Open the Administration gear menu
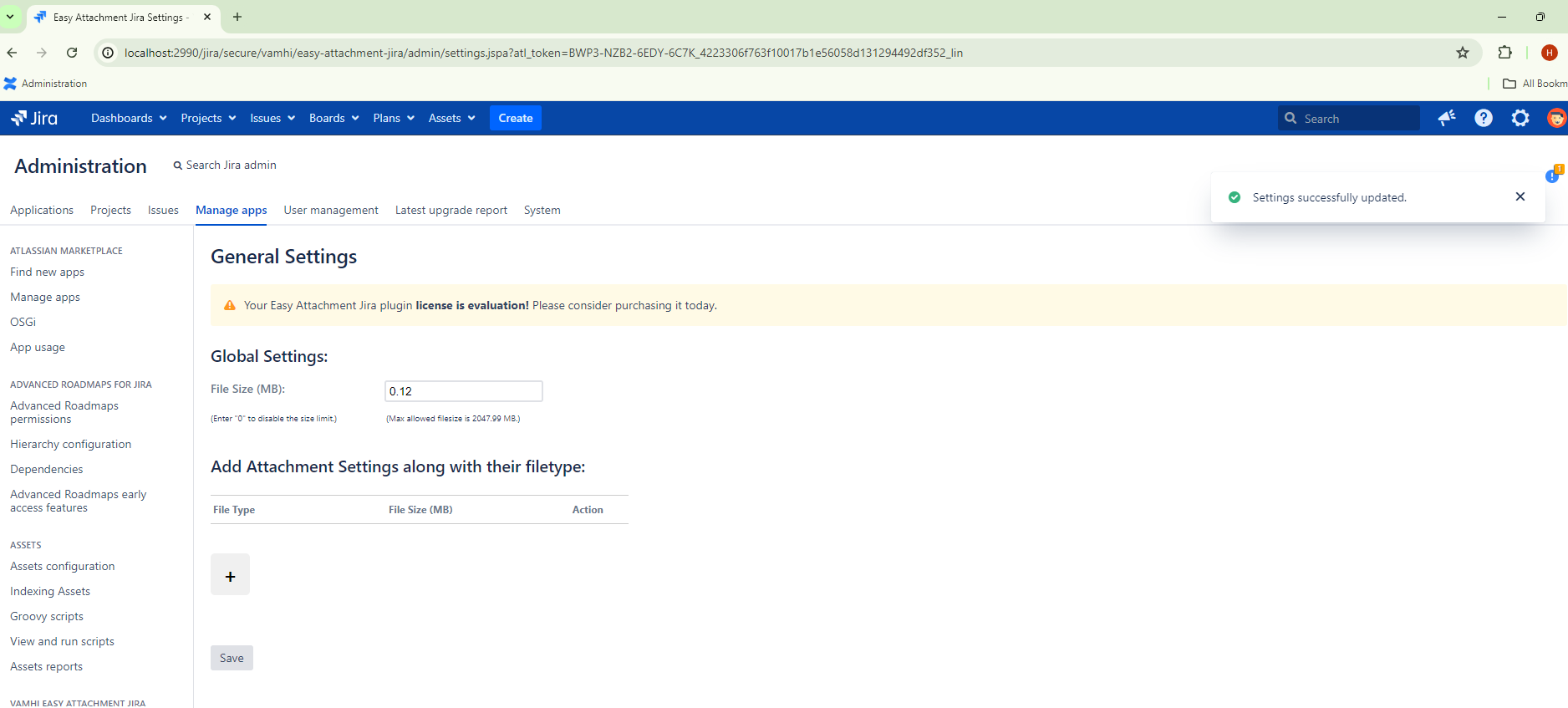The image size is (1568, 708). [x=1520, y=118]
